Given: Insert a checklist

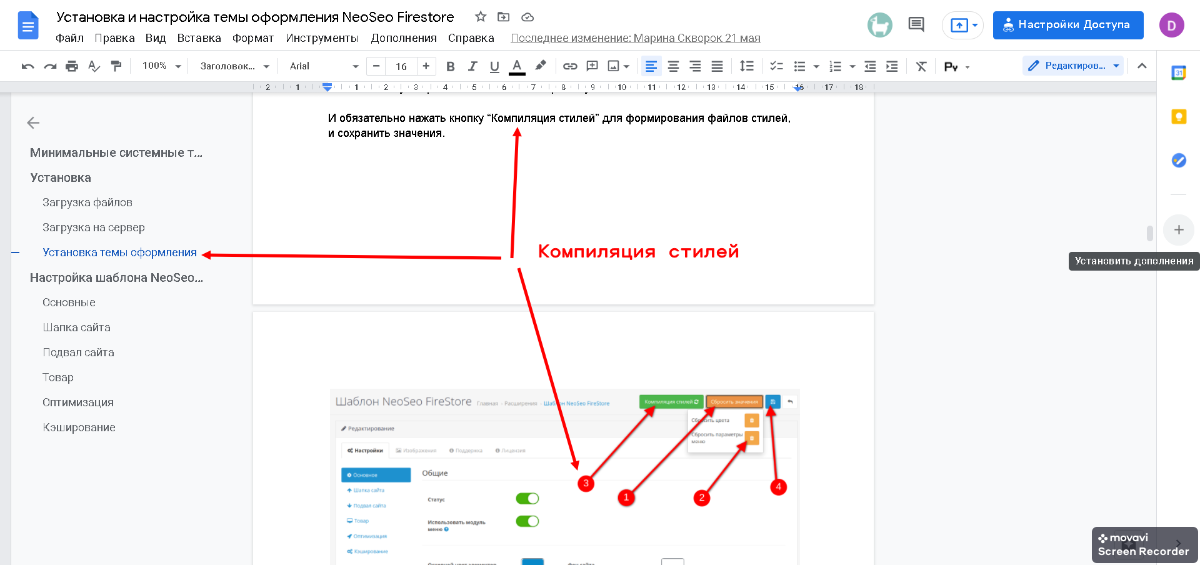Looking at the screenshot, I should pyautogui.click(x=774, y=66).
